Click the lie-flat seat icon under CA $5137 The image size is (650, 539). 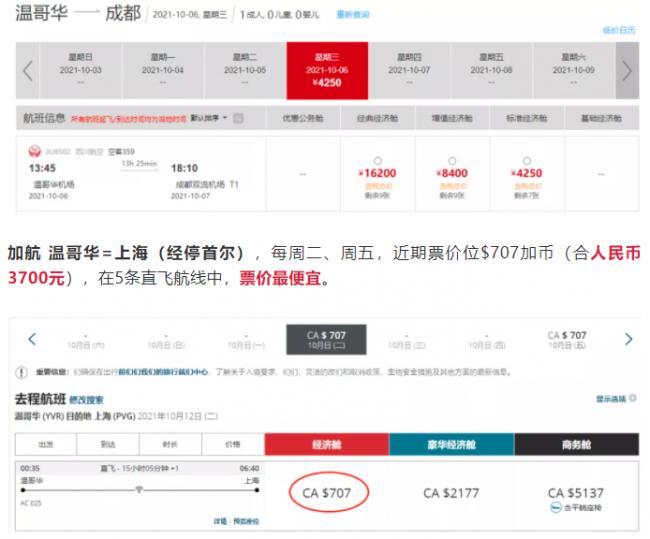click(555, 508)
